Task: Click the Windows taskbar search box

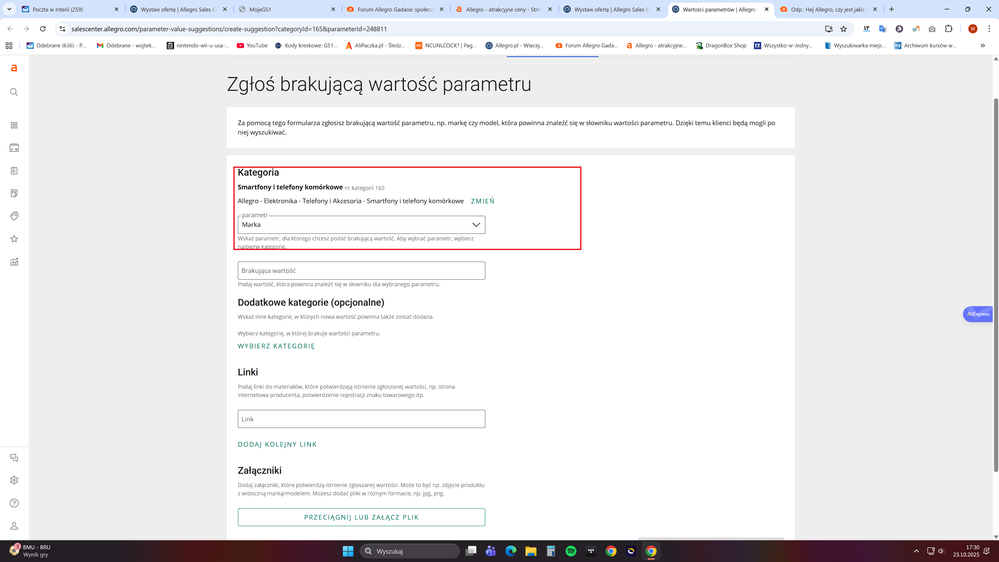Action: (409, 551)
